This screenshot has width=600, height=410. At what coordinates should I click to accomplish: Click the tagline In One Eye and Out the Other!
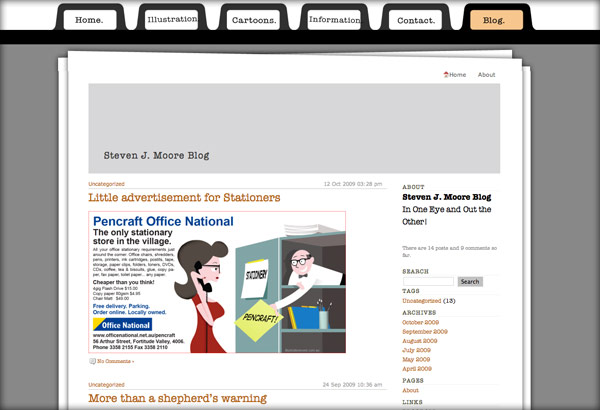447,215
